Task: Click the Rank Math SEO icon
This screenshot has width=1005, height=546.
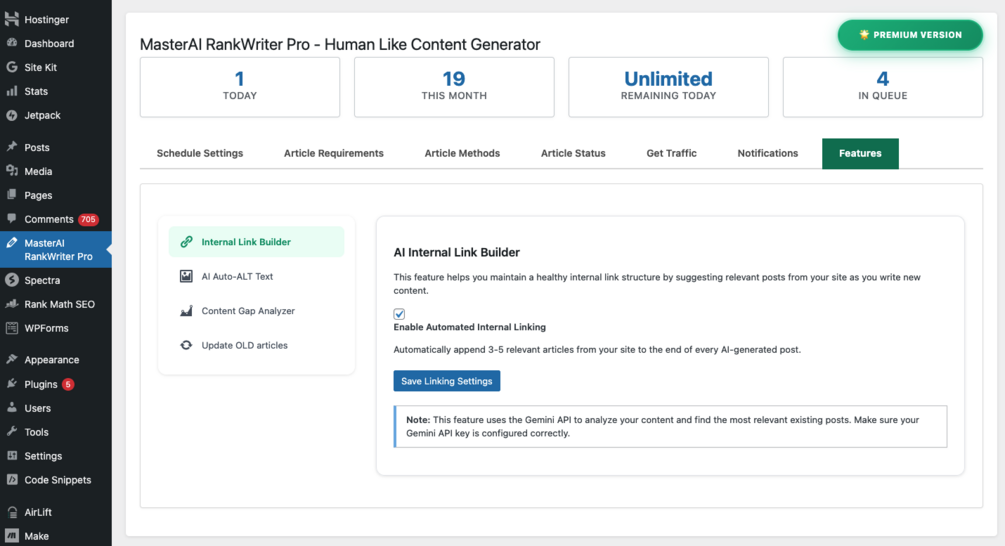Action: point(12,304)
